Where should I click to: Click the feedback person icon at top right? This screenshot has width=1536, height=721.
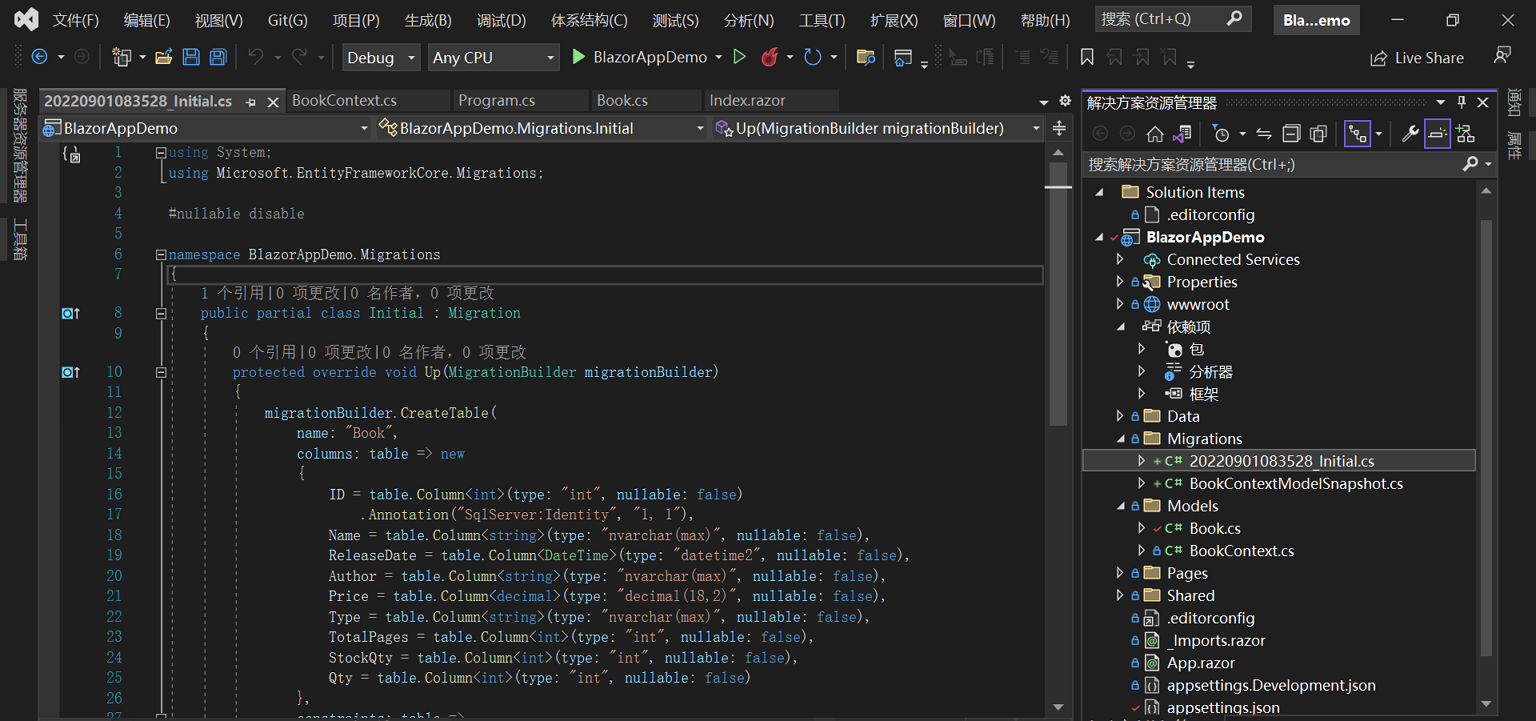point(1502,56)
